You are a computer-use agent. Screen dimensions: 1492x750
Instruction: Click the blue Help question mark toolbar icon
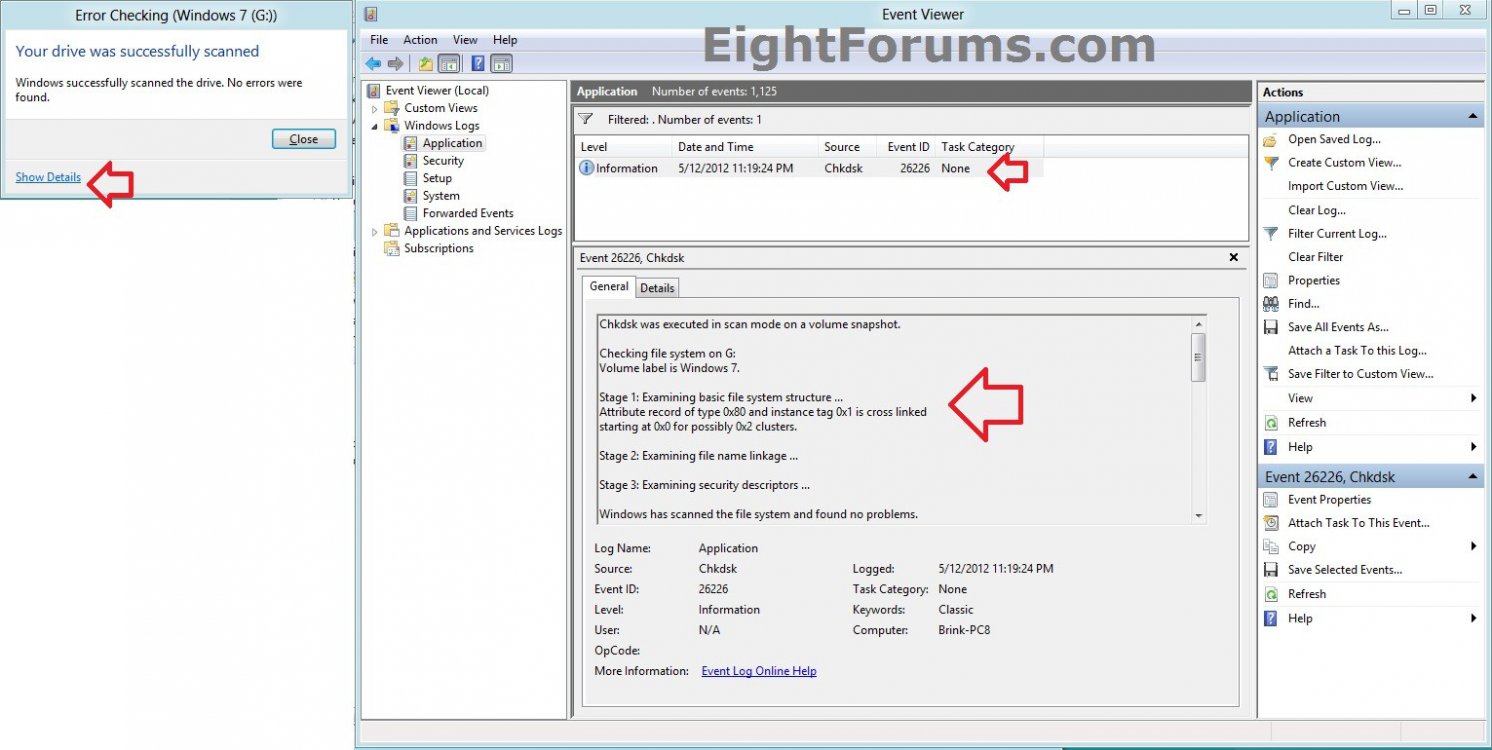(478, 64)
